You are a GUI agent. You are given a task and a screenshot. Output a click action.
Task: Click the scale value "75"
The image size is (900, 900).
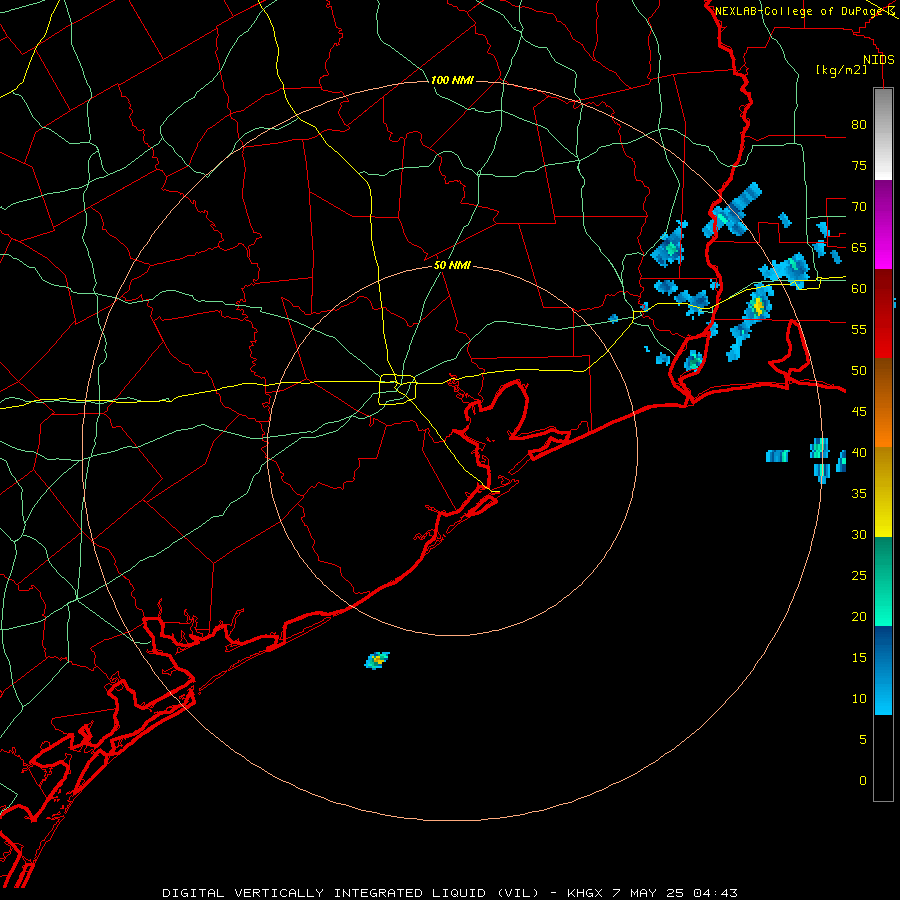859,165
